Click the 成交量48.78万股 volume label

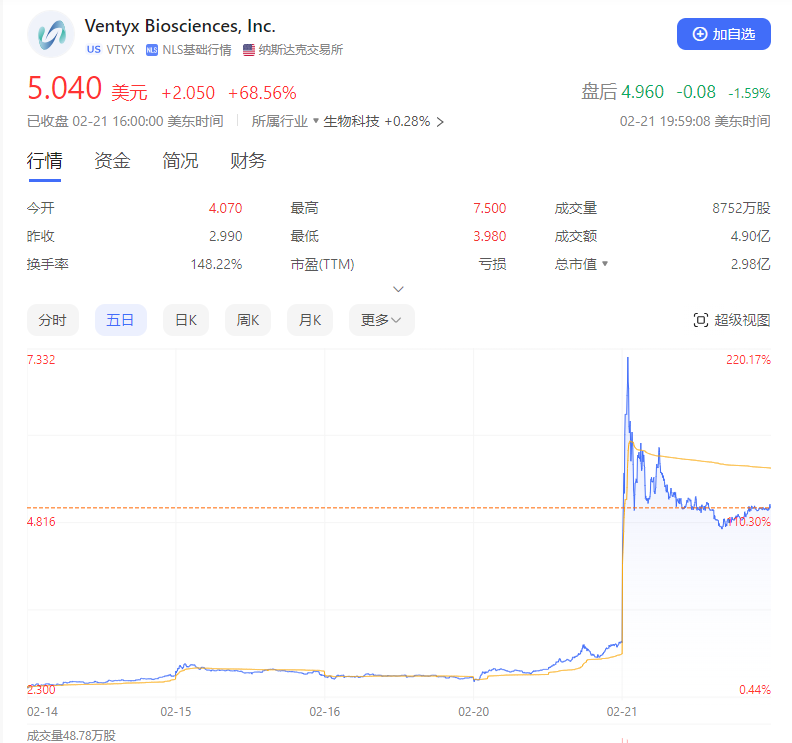[71, 735]
